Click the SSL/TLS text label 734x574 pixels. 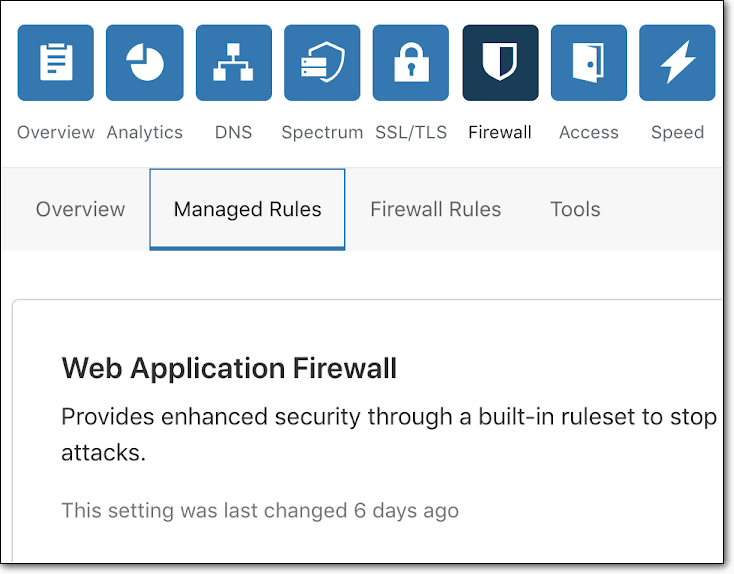[411, 132]
